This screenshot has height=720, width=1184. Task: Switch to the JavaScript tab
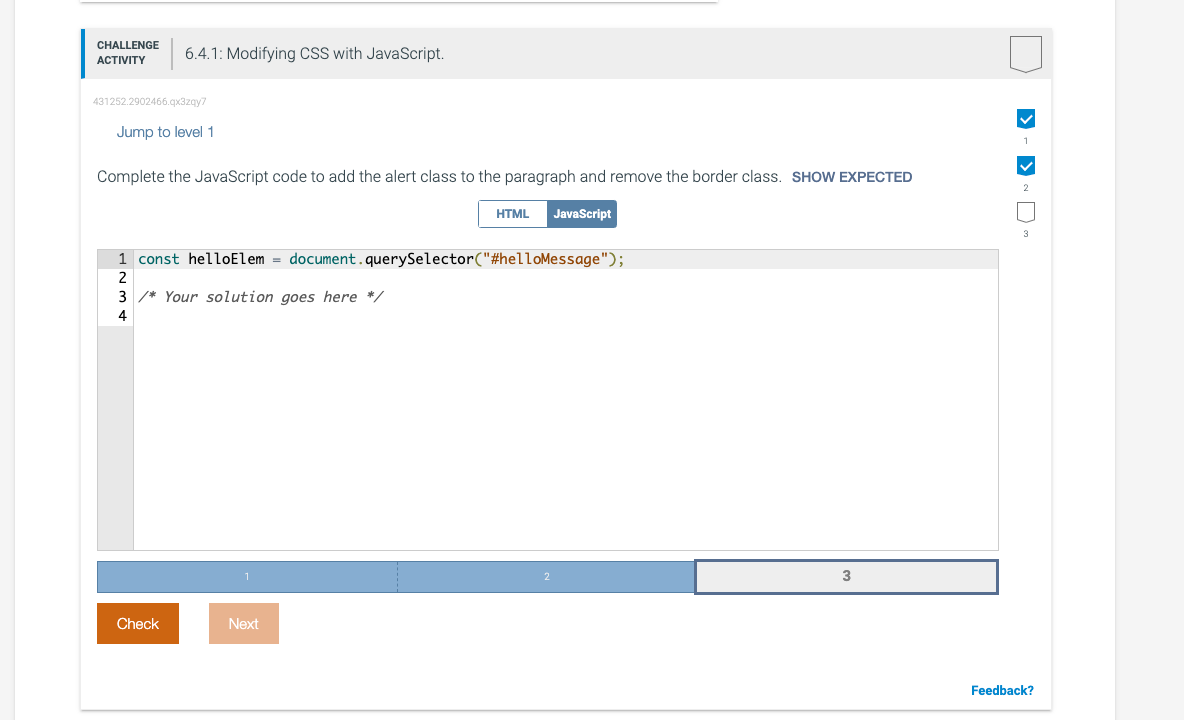pyautogui.click(x=582, y=213)
